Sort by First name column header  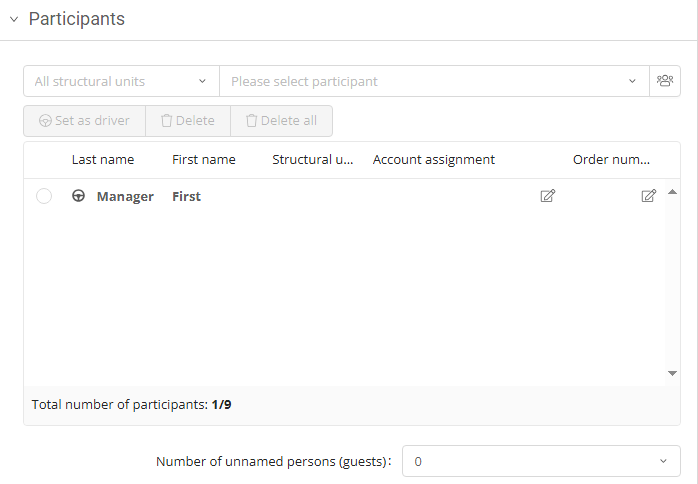(x=204, y=160)
